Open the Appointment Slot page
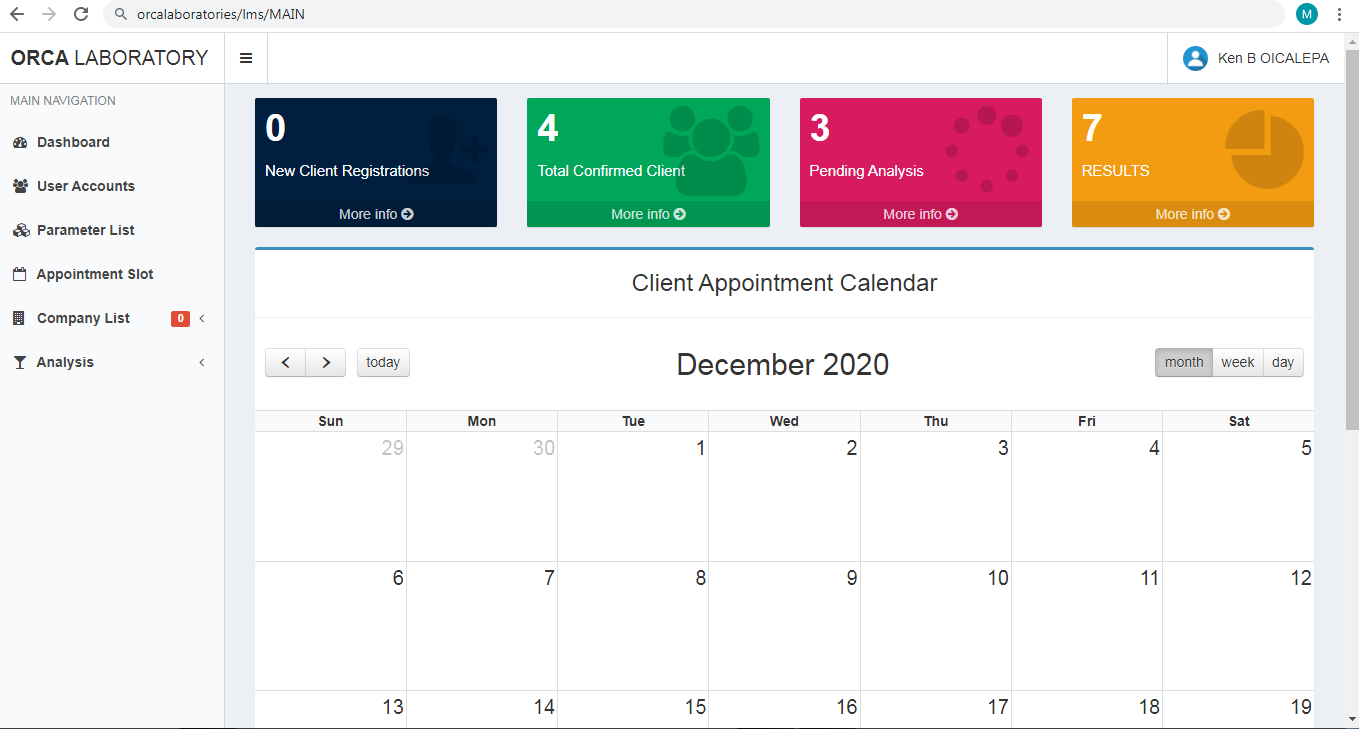This screenshot has height=729, width=1359. 112,274
